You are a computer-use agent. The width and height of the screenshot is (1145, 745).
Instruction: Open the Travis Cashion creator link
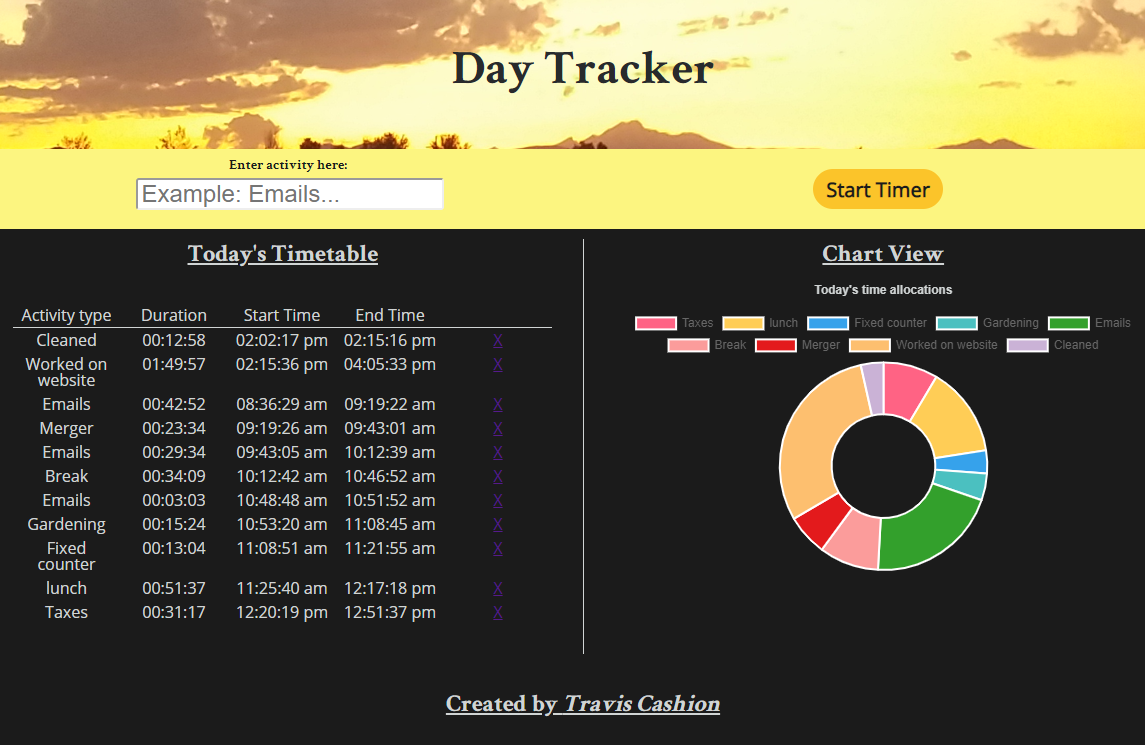pyautogui.click(x=640, y=703)
